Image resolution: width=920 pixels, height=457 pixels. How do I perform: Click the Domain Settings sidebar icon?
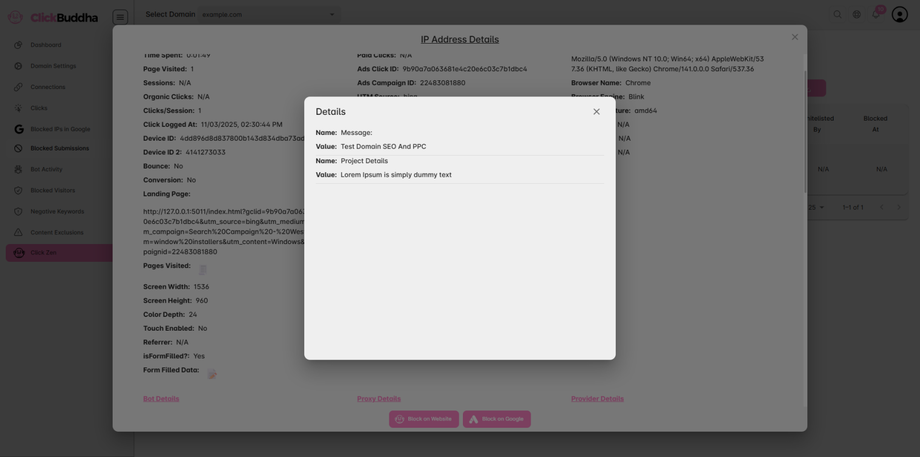click(18, 66)
